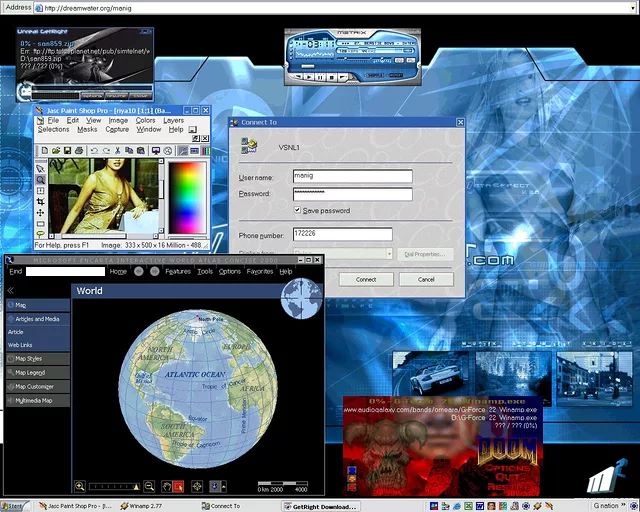
Task: Select the Zoom magnifier tool in Paint Shop Pro
Action: [x=41, y=180]
